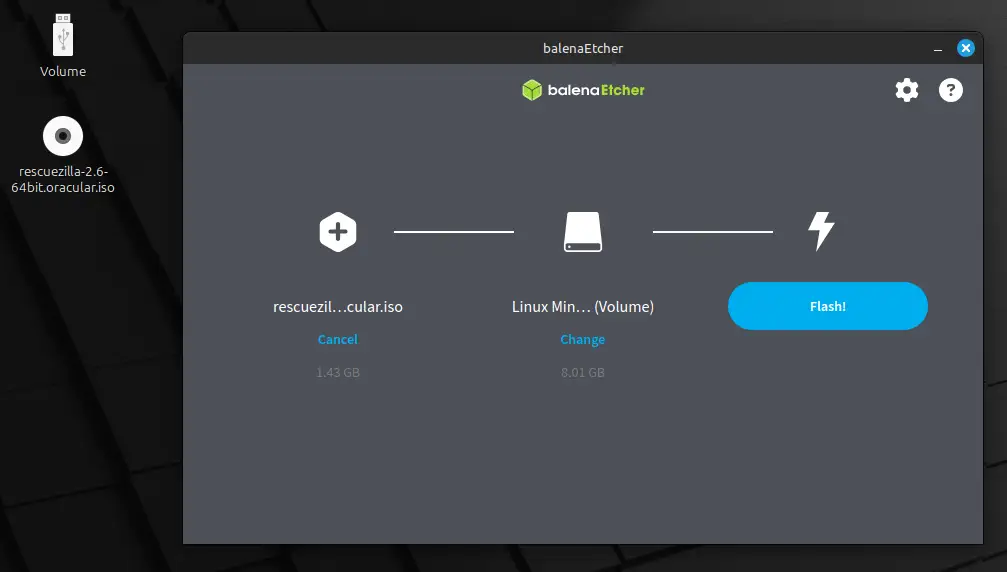The height and width of the screenshot is (572, 1007).
Task: Click the rescuezil…cular.iso image name
Action: click(x=338, y=307)
